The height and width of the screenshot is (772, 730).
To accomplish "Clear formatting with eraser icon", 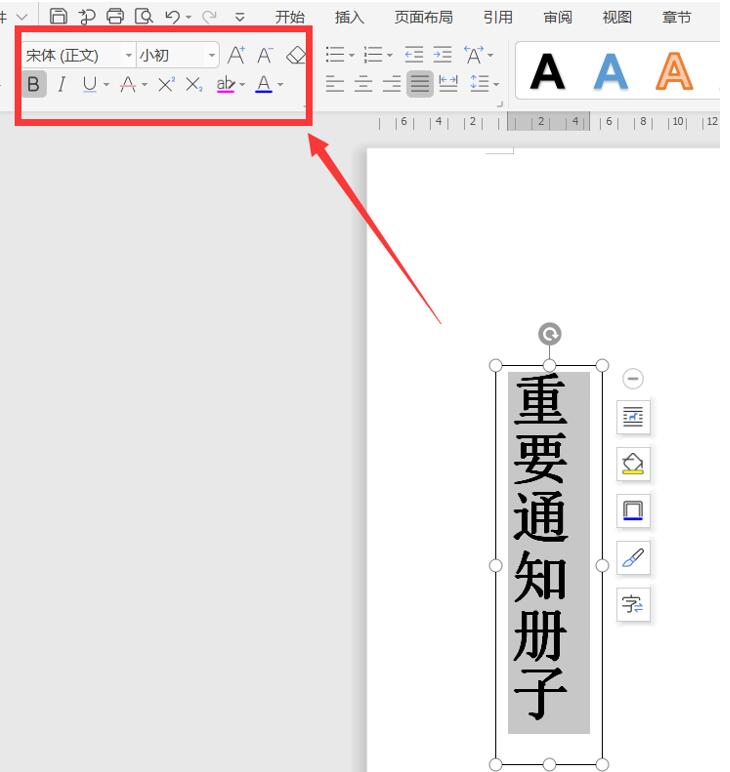I will (x=296, y=55).
